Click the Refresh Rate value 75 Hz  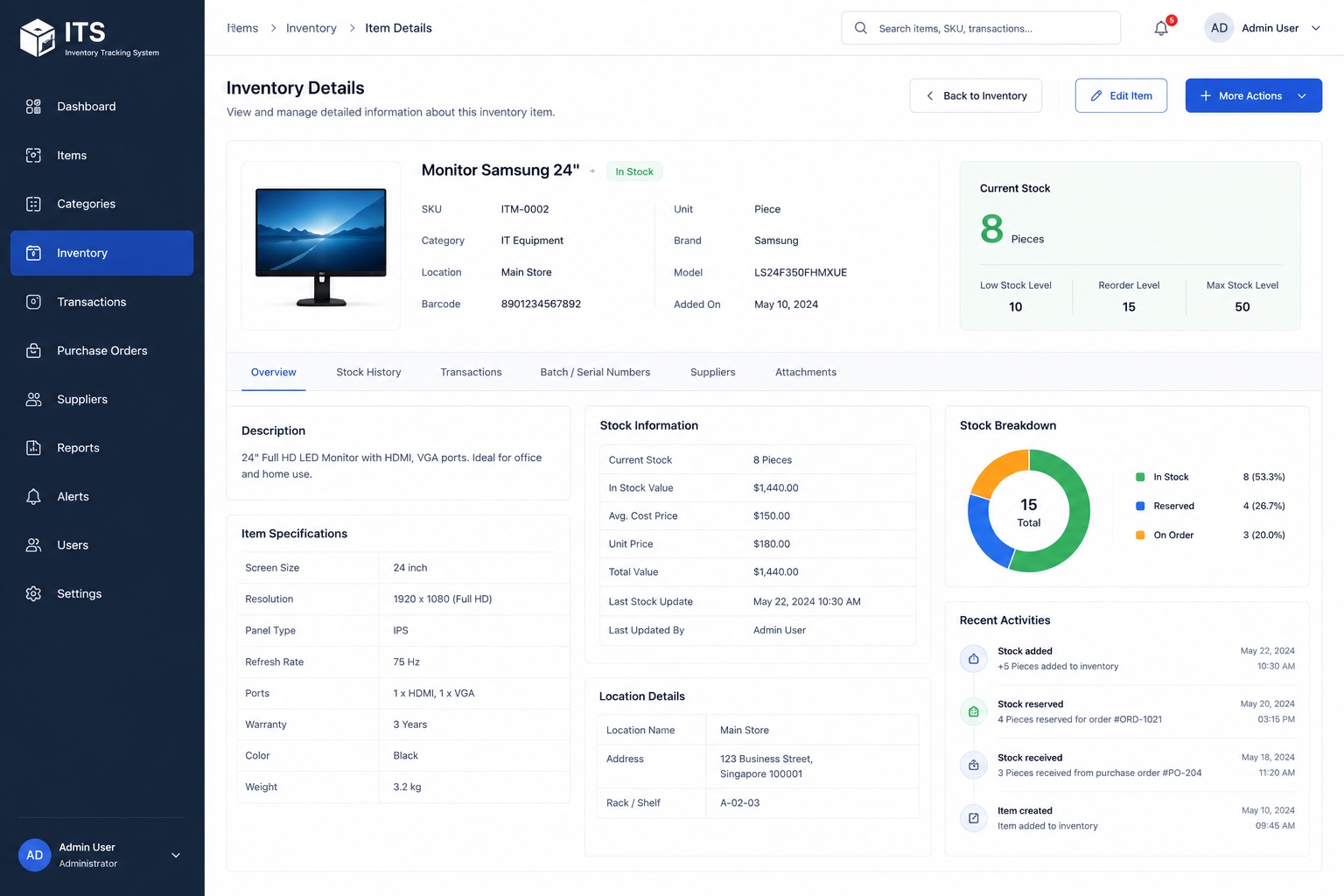click(407, 662)
